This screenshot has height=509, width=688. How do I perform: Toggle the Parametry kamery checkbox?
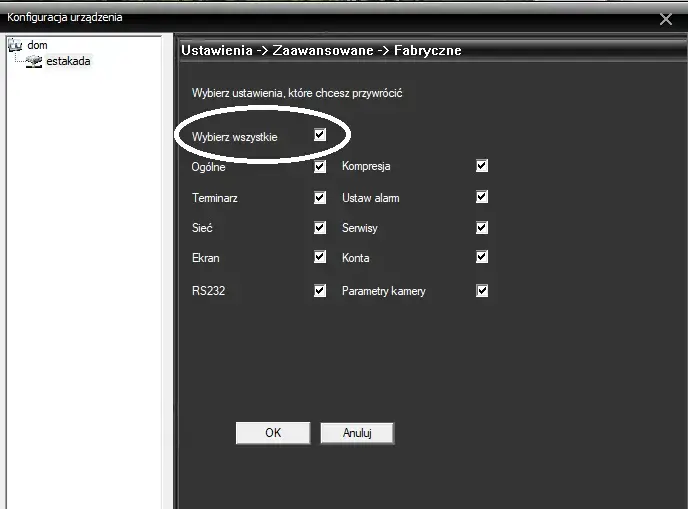click(x=482, y=290)
